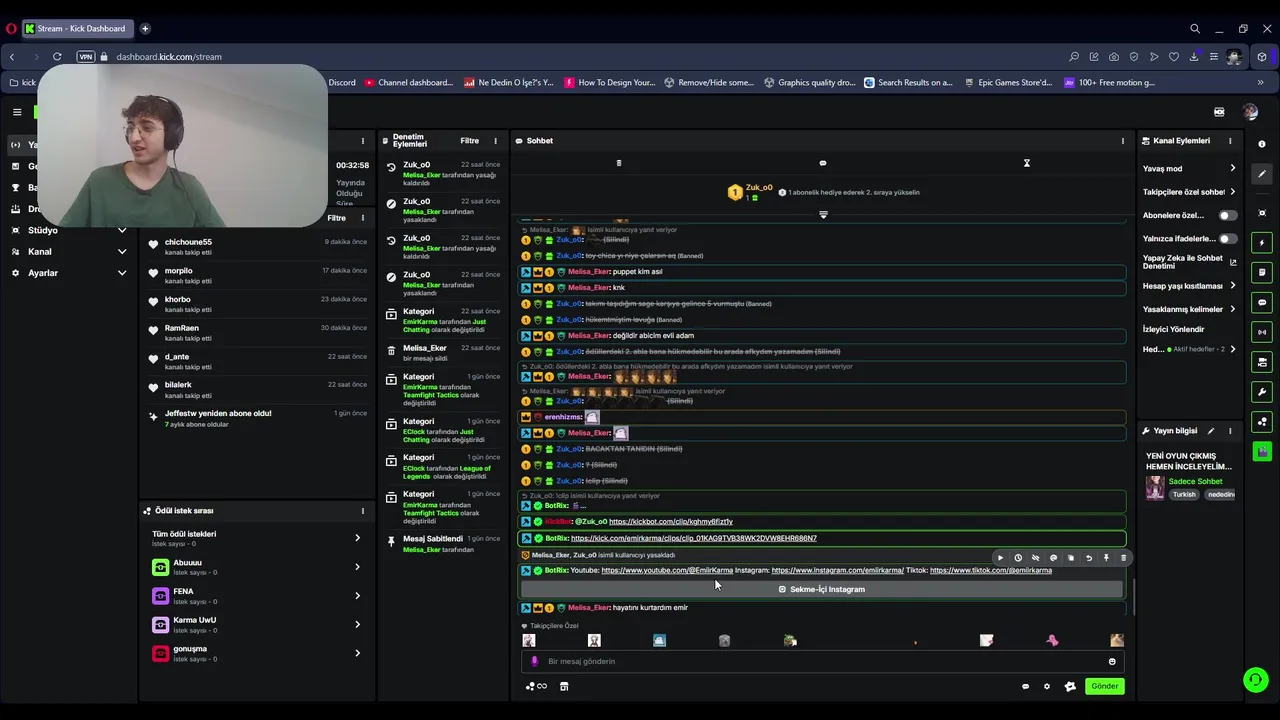The height and width of the screenshot is (720, 1280).
Task: Click the lightning bolt icon in right sidebar
Action: [1262, 243]
